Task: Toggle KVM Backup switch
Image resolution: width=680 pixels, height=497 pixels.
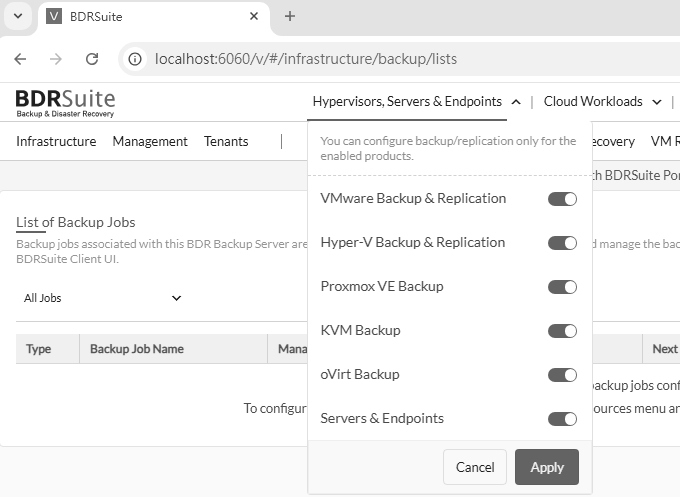Action: pyautogui.click(x=562, y=331)
